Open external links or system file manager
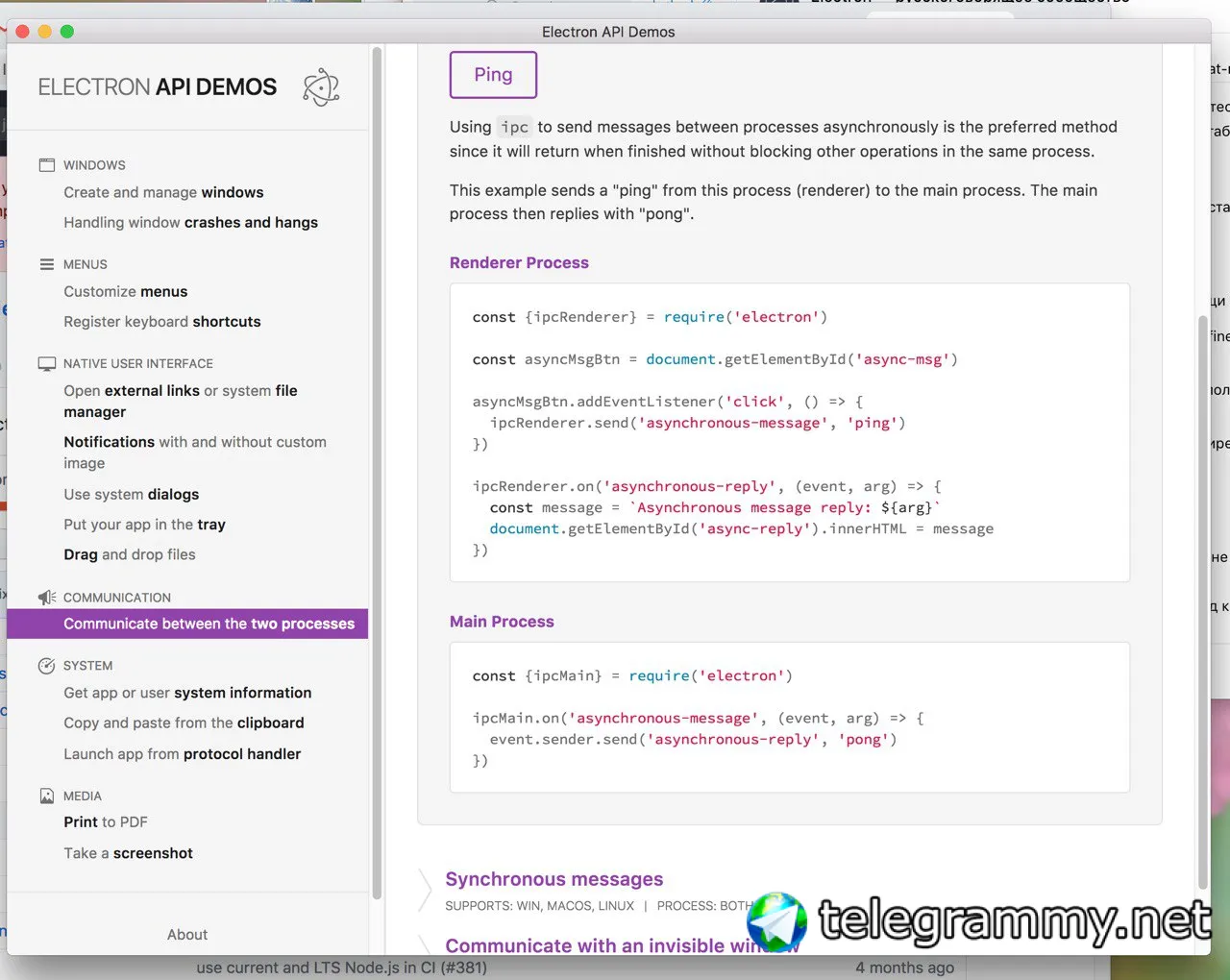The image size is (1230, 980). pyautogui.click(x=181, y=402)
